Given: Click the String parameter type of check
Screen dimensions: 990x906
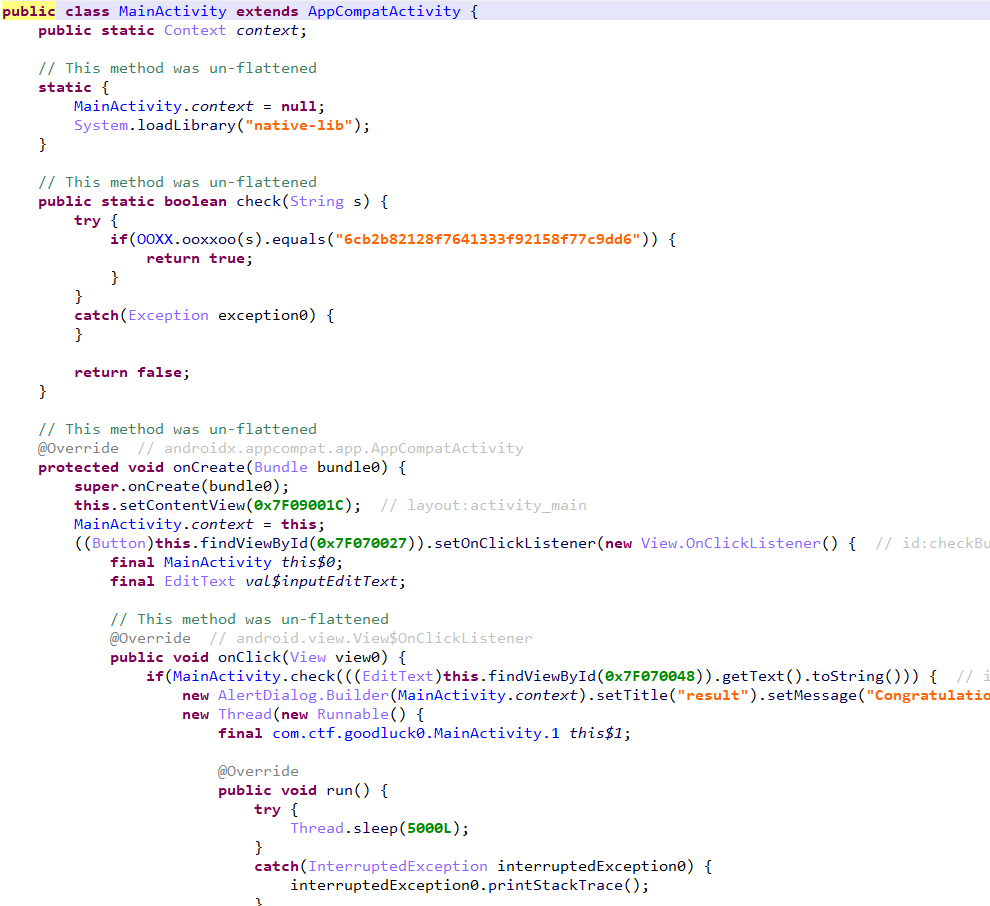Looking at the screenshot, I should tap(317, 201).
